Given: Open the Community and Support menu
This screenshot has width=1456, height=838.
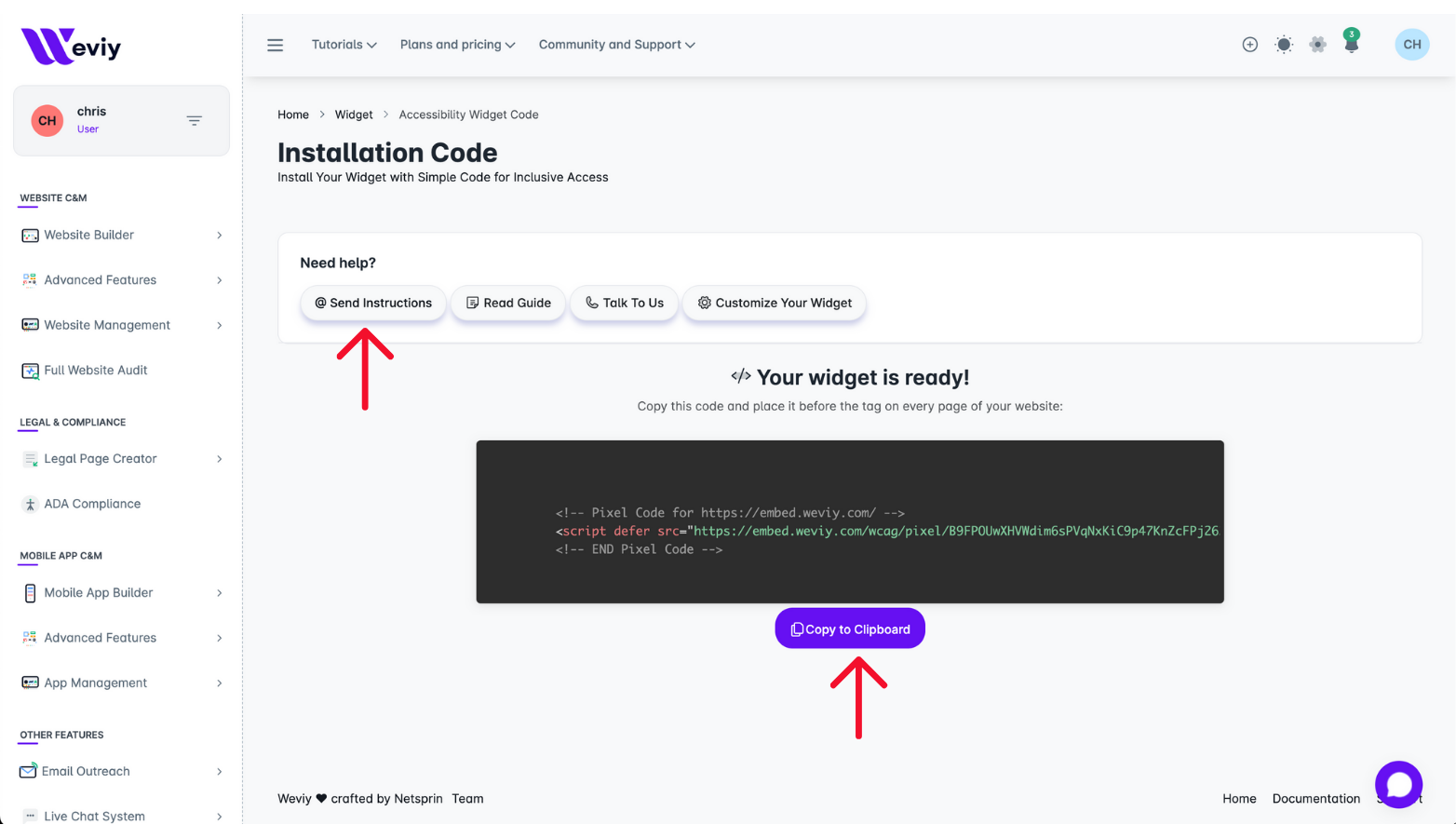Looking at the screenshot, I should 616,45.
